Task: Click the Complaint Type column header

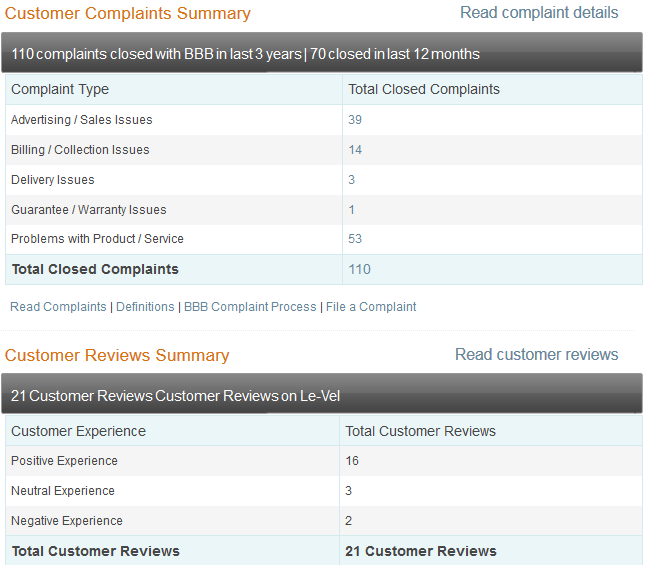Action: coord(60,90)
